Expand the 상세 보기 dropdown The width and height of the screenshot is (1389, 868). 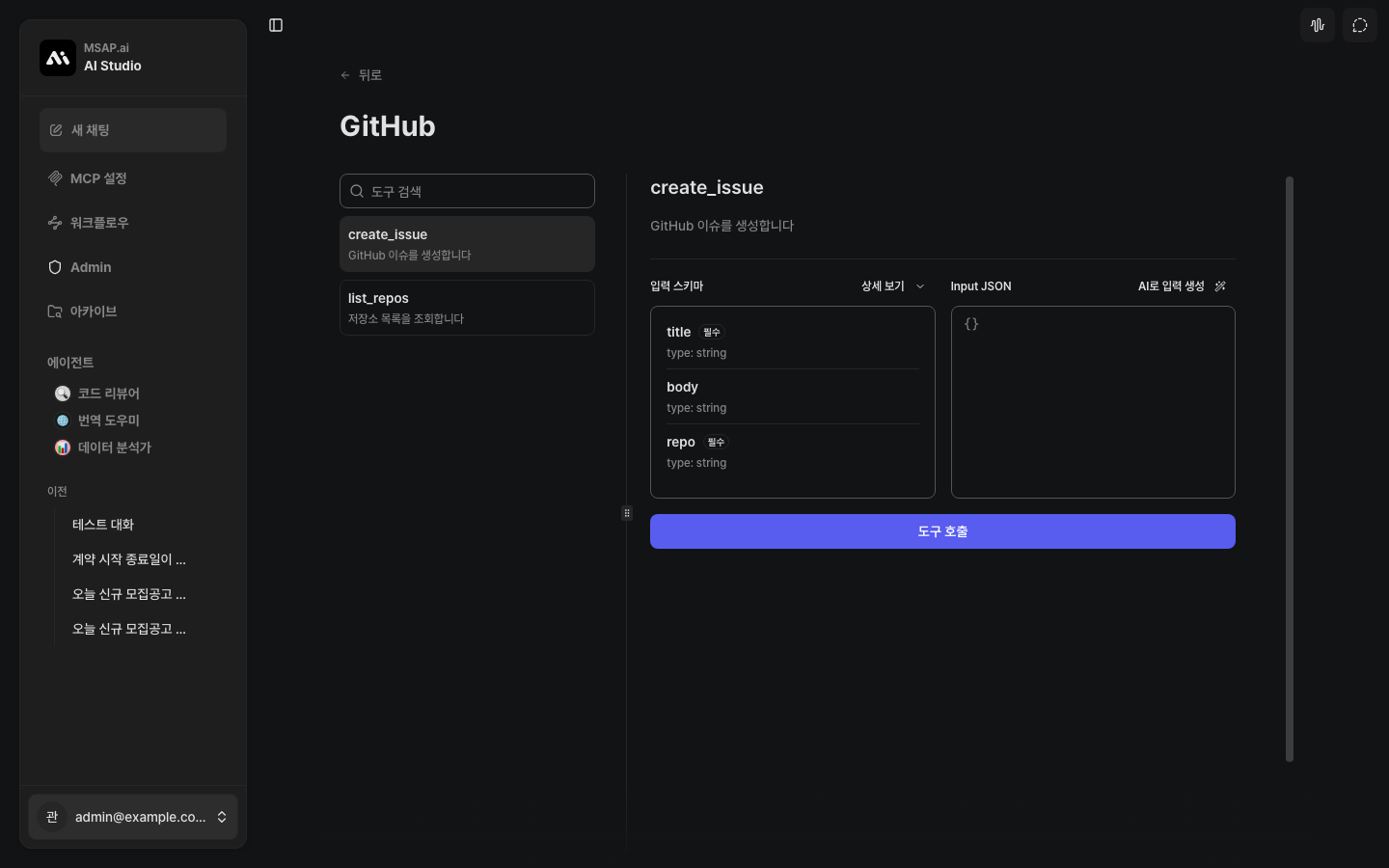pos(892,286)
